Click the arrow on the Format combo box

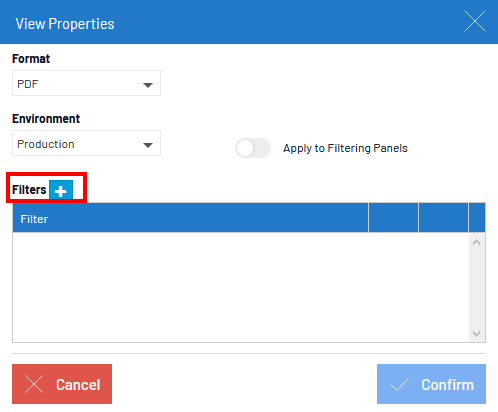click(148, 85)
